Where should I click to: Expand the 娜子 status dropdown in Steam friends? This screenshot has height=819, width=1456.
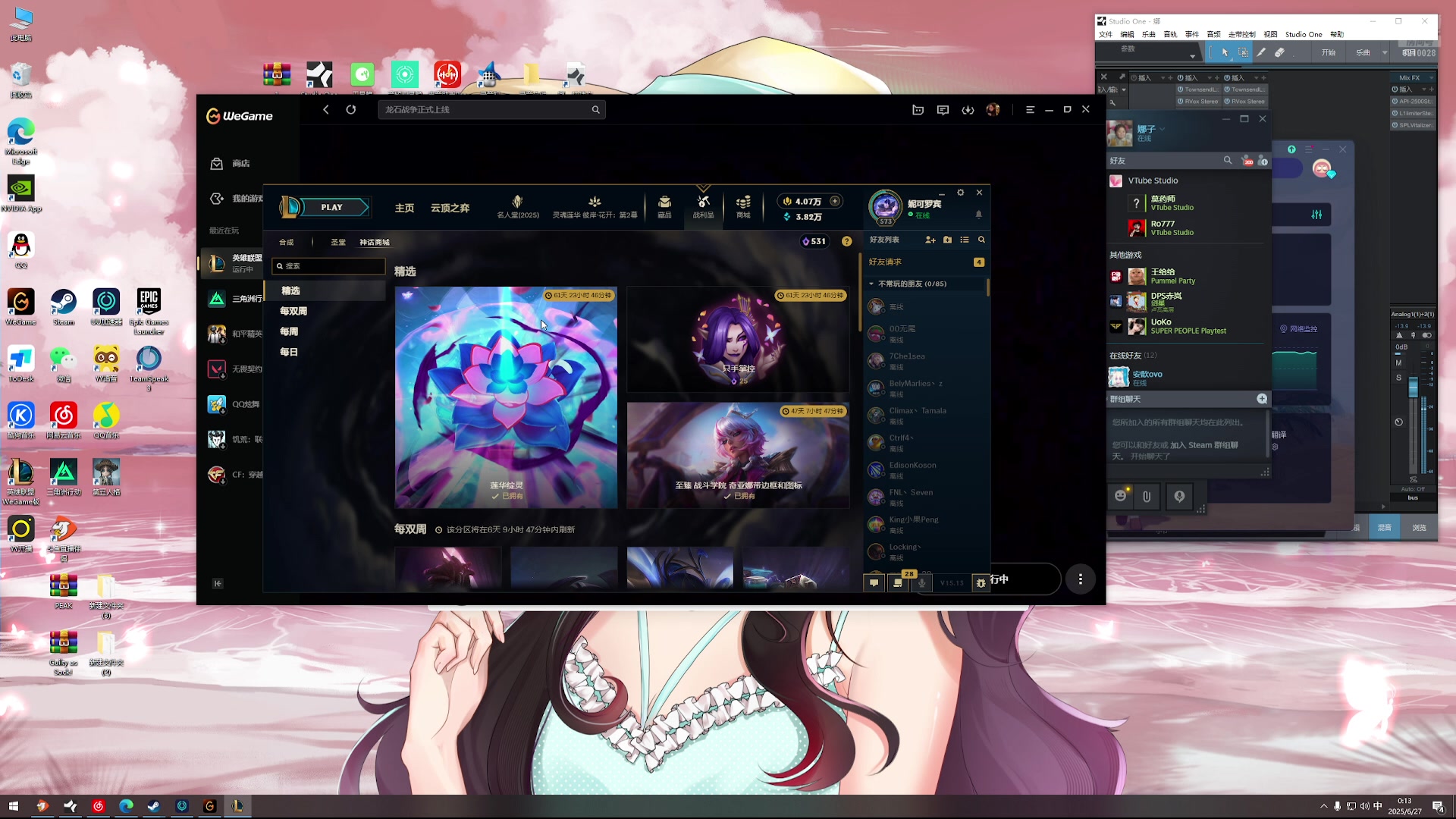(x=1162, y=130)
